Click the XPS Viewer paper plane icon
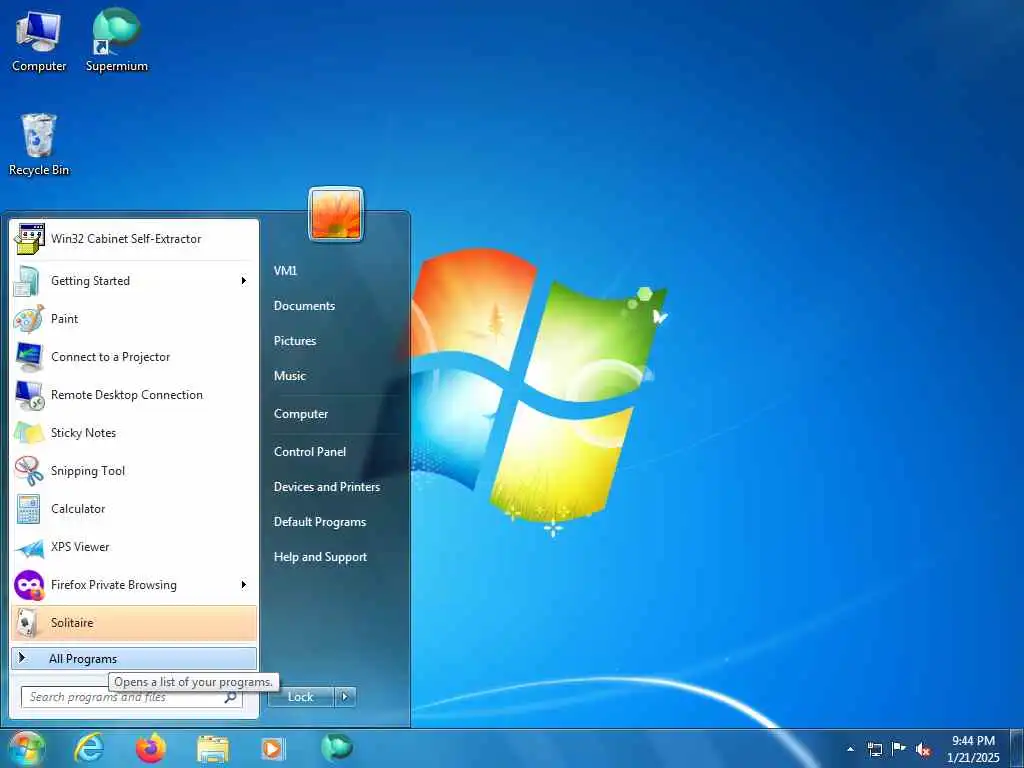Viewport: 1024px width, 768px height. pyautogui.click(x=29, y=547)
